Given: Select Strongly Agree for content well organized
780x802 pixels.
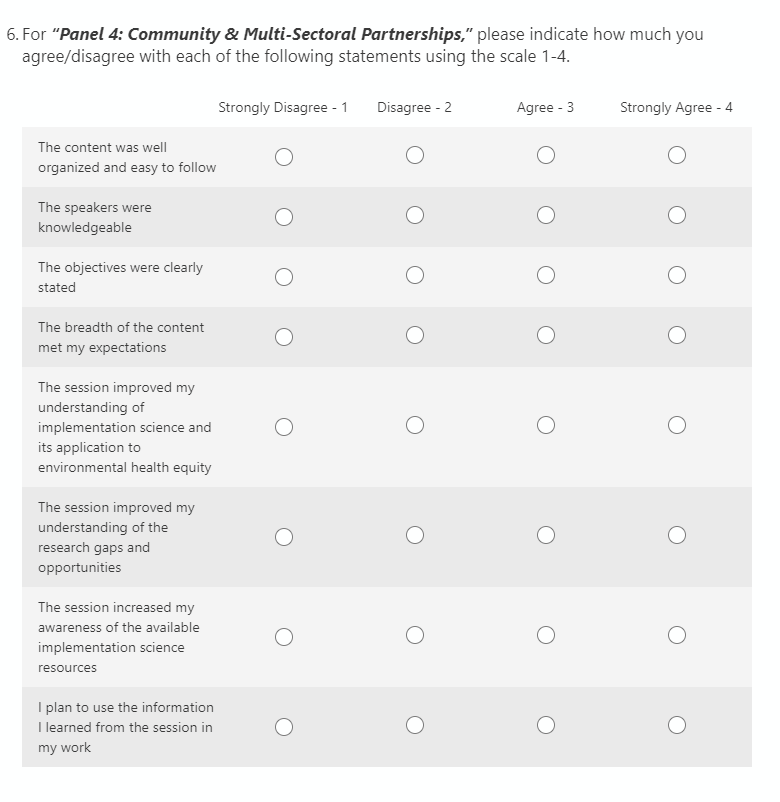Looking at the screenshot, I should [677, 156].
